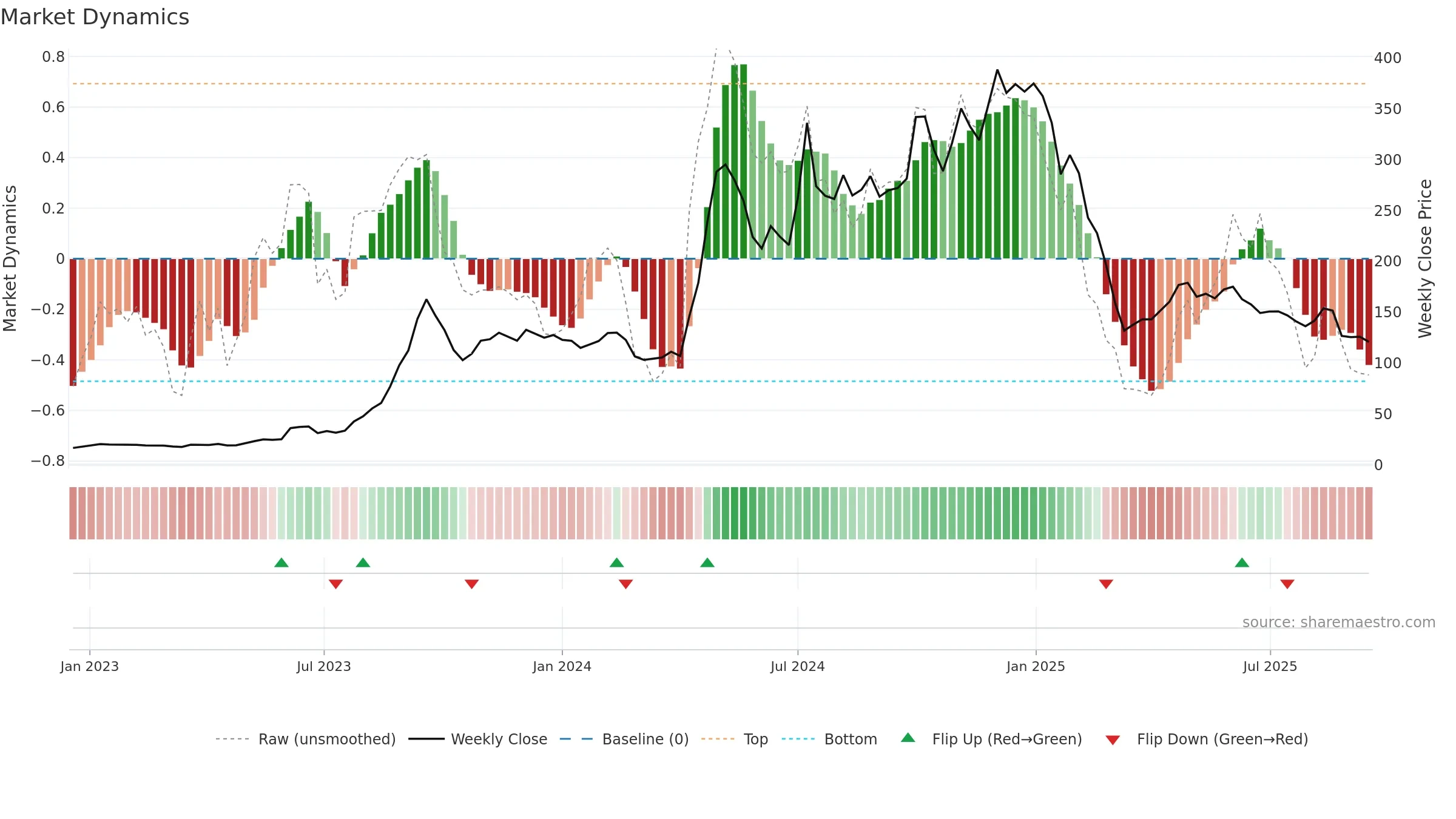Click the green Flip Up marker in Feb 2024
Viewport: 1456px width, 819px height.
pyautogui.click(x=617, y=562)
